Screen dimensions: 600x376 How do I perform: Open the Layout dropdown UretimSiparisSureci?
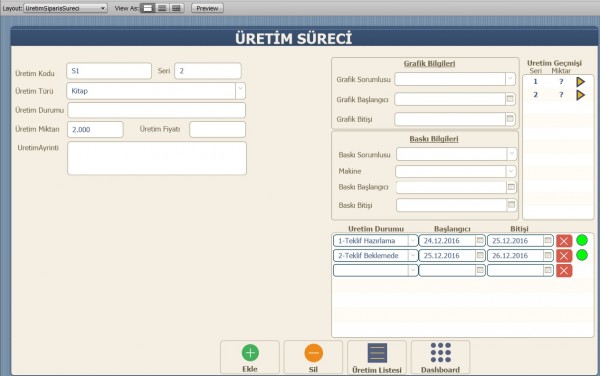pos(65,8)
